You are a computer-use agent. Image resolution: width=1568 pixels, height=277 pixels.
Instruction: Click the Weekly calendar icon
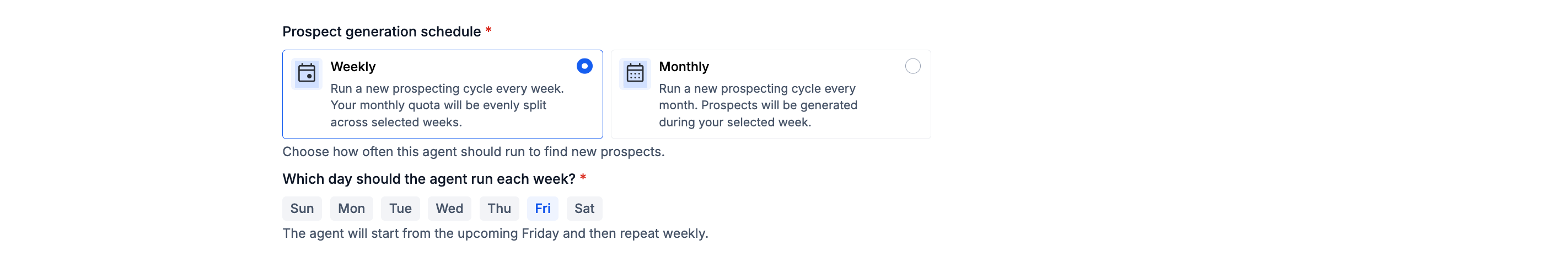click(307, 73)
